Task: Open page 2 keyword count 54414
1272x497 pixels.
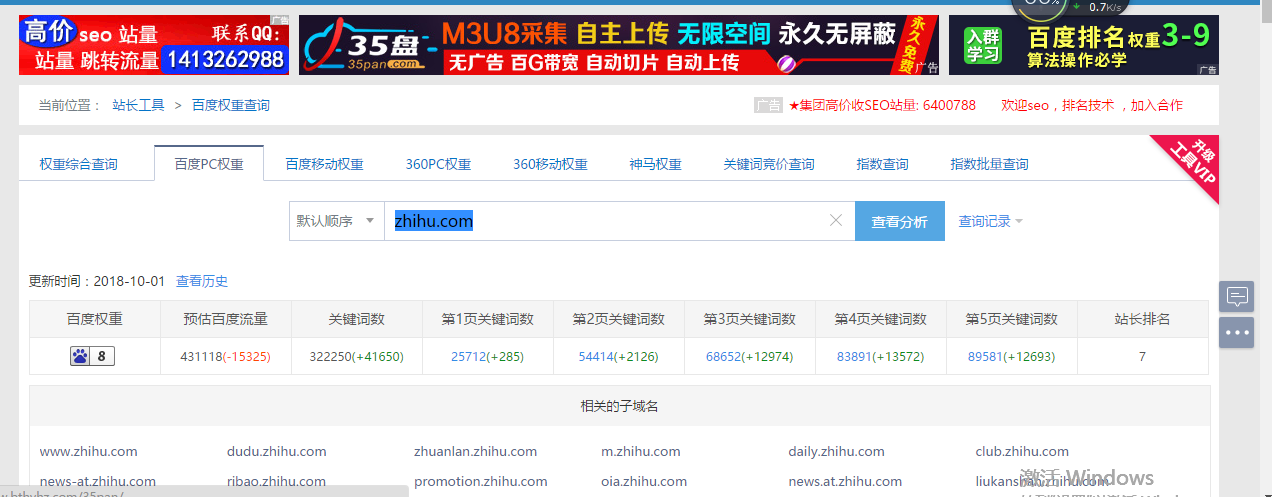Action: pyautogui.click(x=597, y=356)
